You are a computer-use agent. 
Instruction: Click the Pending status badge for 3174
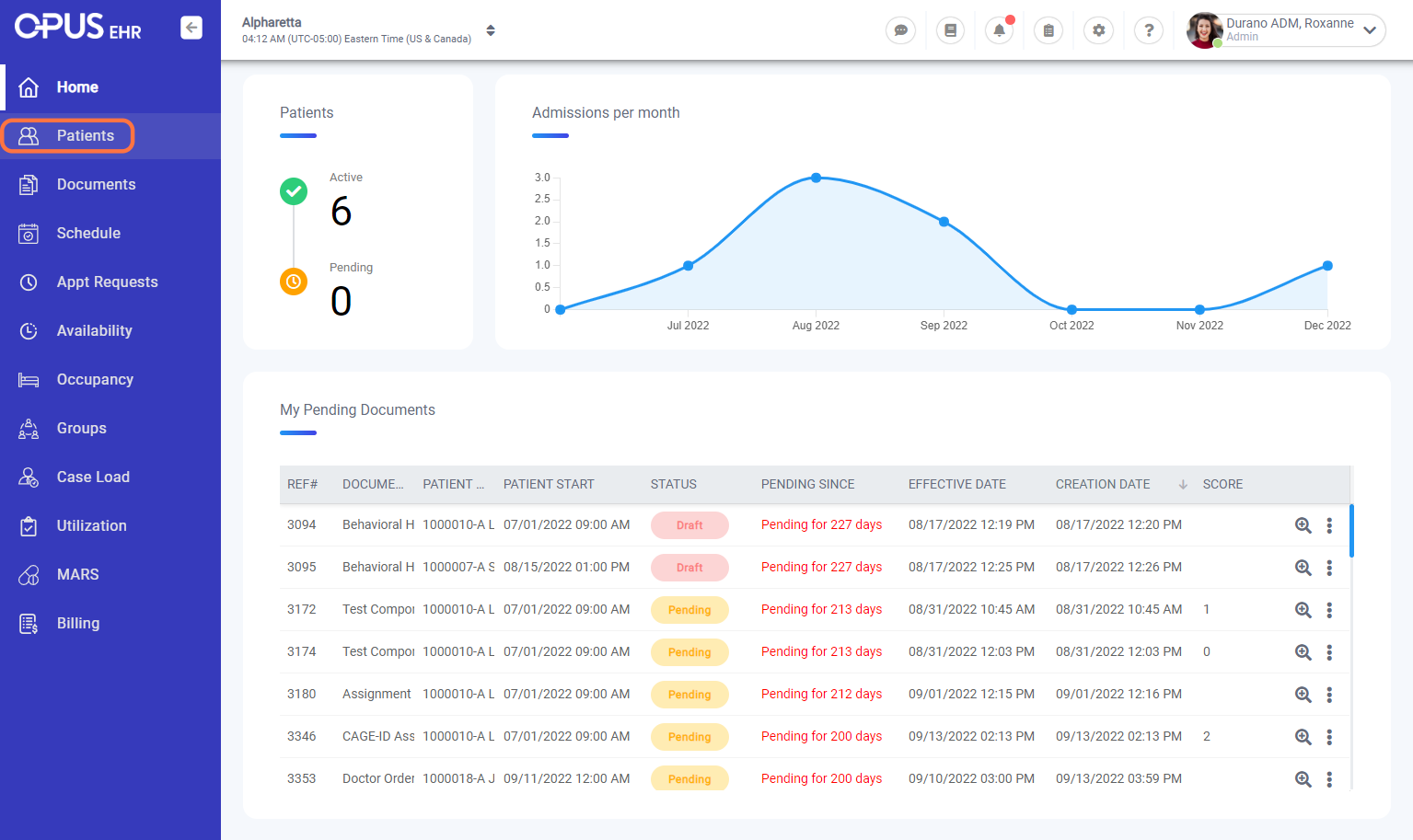pos(689,652)
